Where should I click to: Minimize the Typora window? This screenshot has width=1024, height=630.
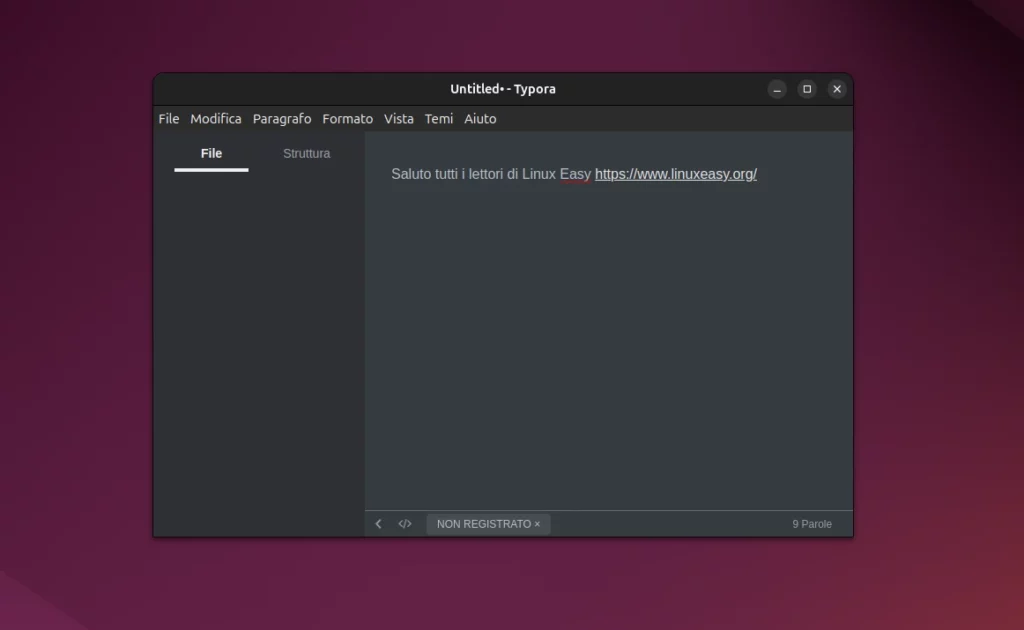777,89
